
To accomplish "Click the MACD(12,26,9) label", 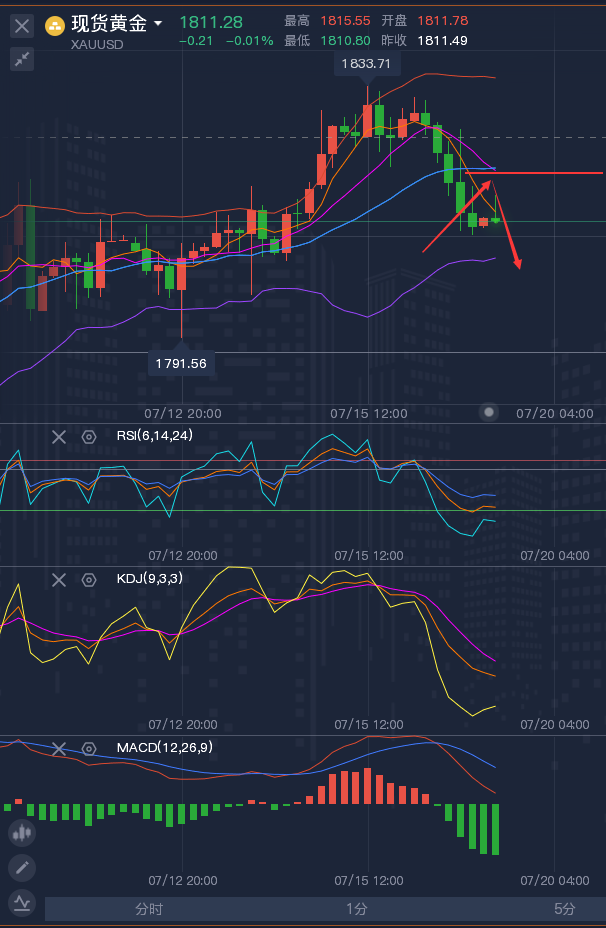I will coord(165,747).
